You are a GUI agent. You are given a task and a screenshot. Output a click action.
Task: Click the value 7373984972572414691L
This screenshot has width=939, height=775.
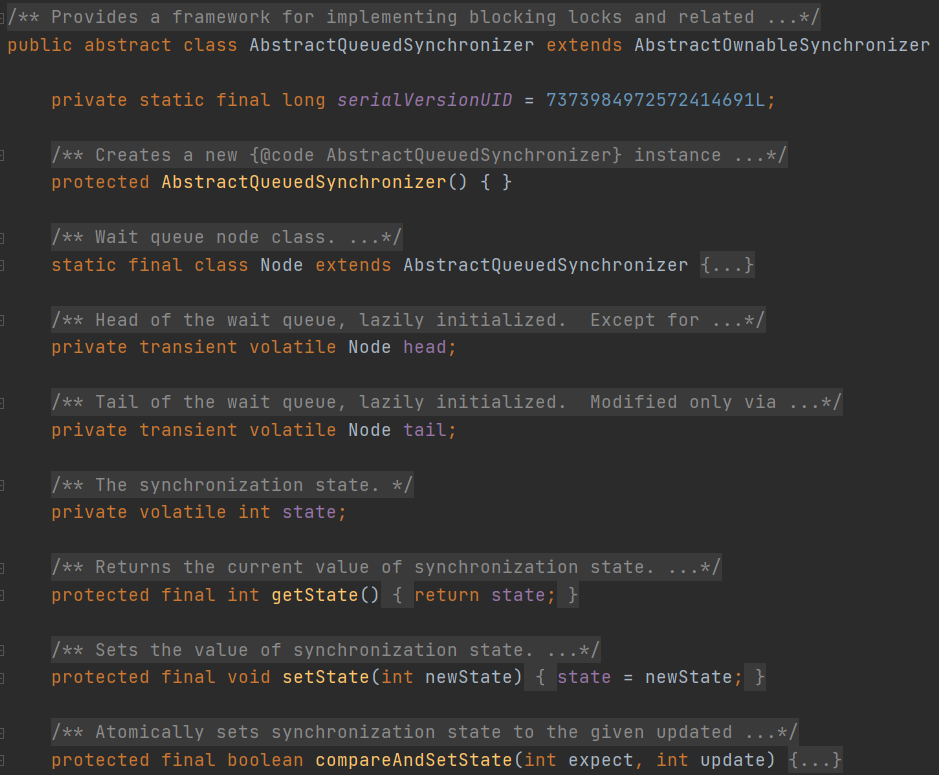point(655,99)
